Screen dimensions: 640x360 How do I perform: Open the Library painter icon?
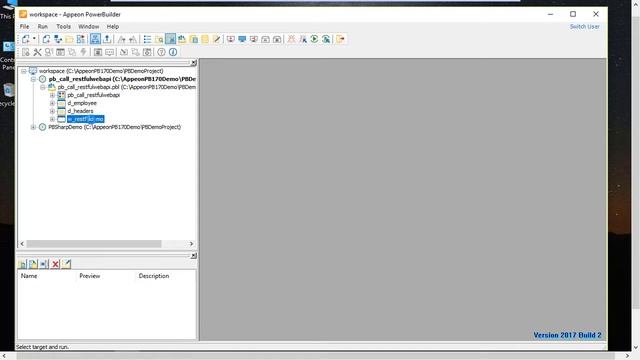point(182,39)
